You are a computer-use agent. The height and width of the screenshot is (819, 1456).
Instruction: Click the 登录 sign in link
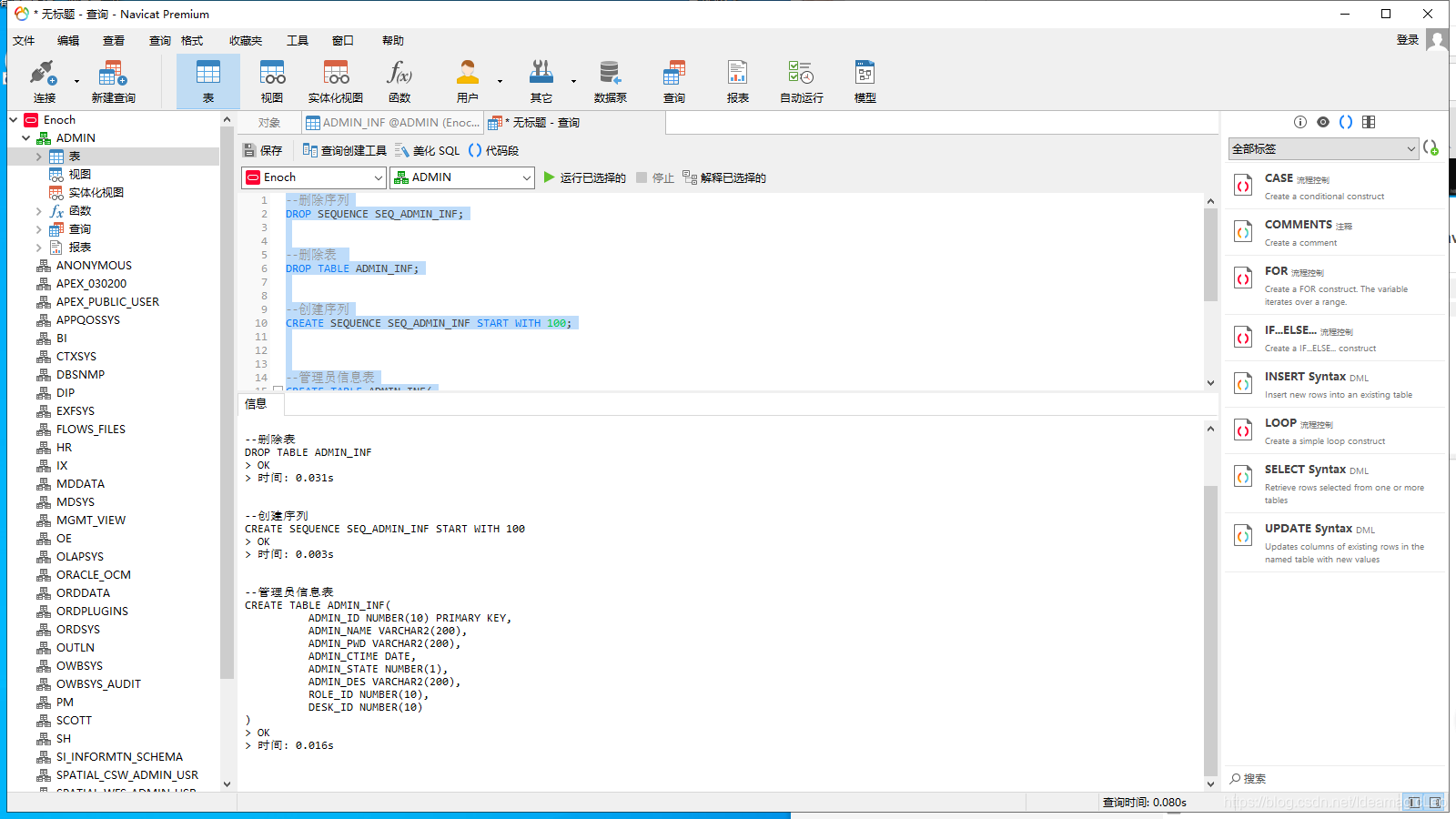coord(1408,40)
